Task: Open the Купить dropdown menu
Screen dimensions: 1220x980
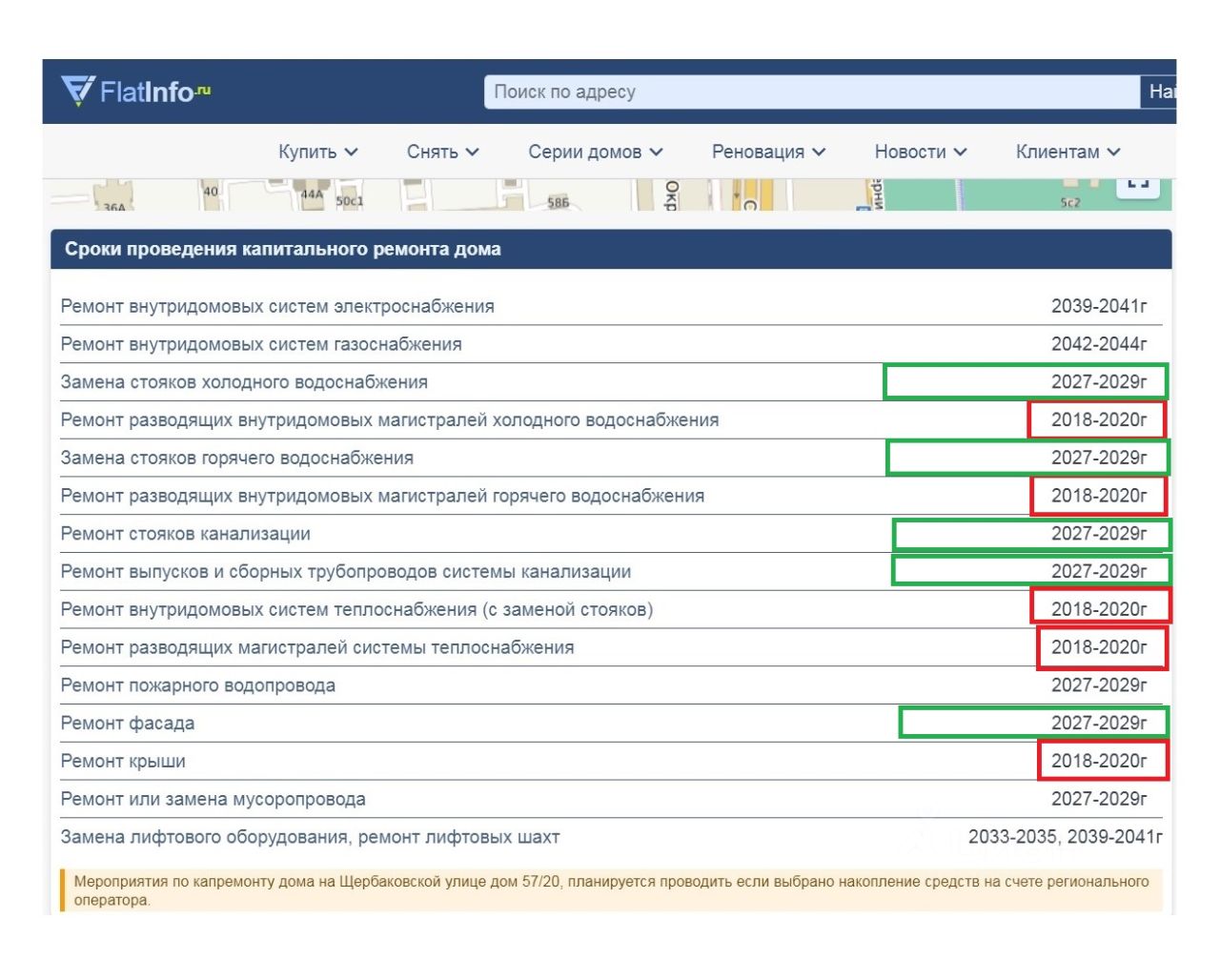Action: click(x=318, y=153)
